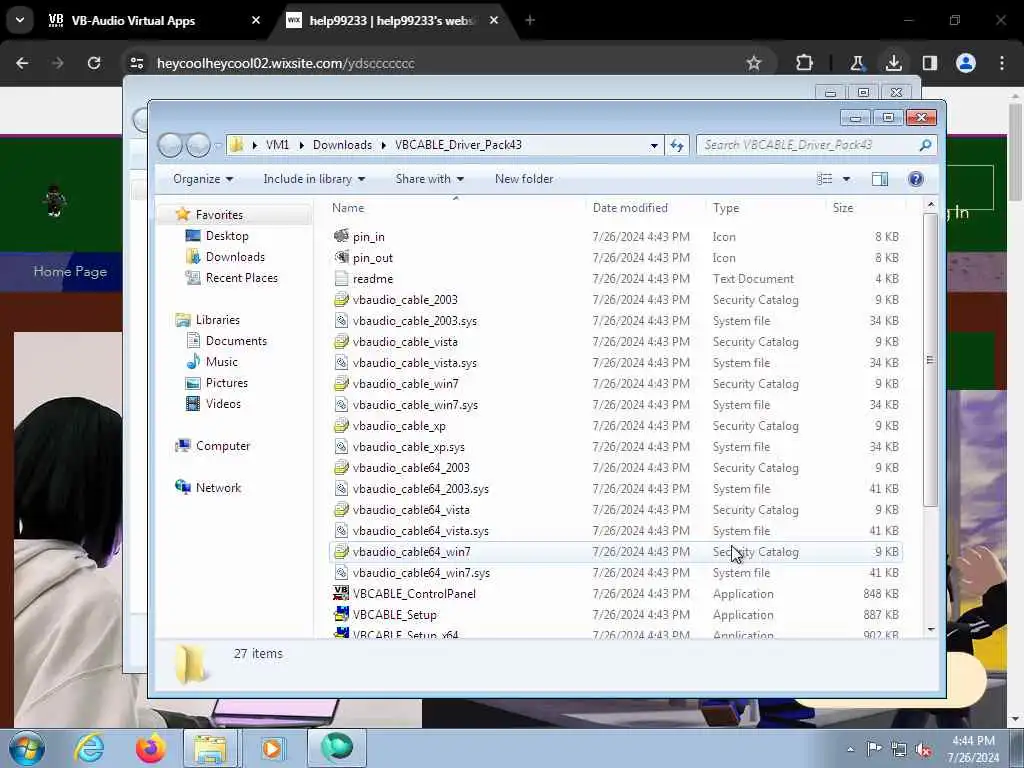Select vbaudio_cable64_win7.sys file row

(x=616, y=573)
